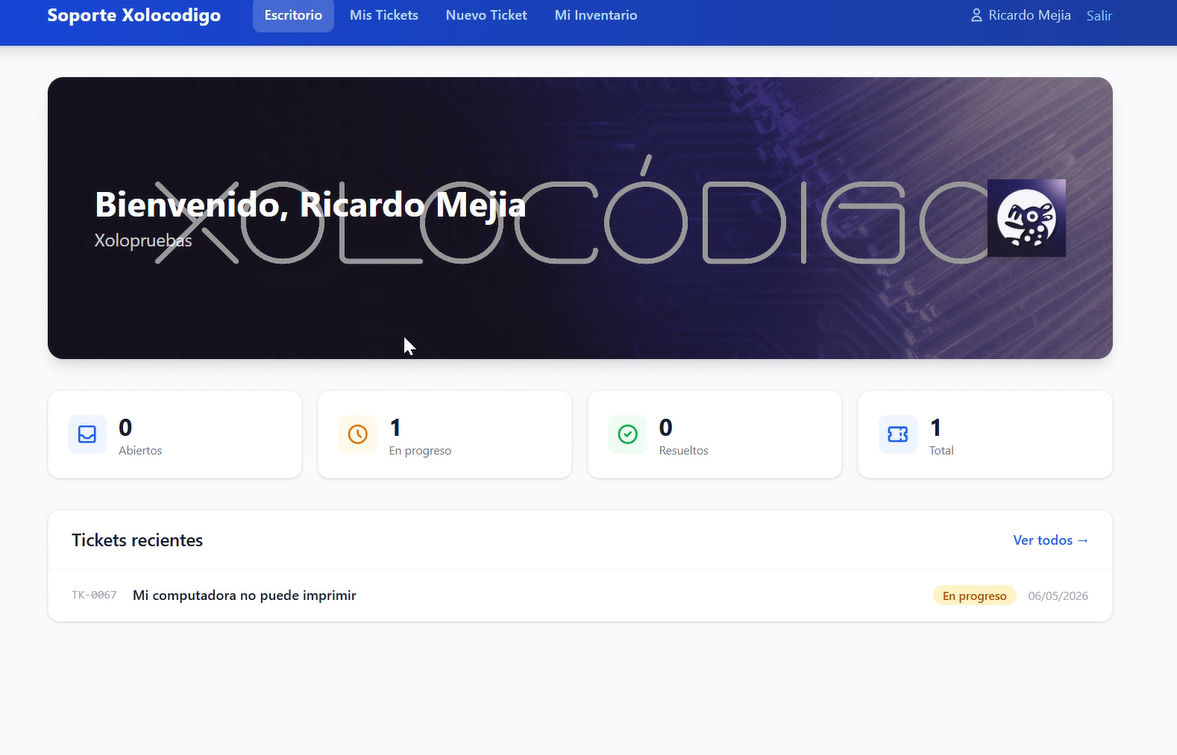Image resolution: width=1177 pixels, height=755 pixels.
Task: Click the En progreso status badge
Action: pyautogui.click(x=974, y=596)
